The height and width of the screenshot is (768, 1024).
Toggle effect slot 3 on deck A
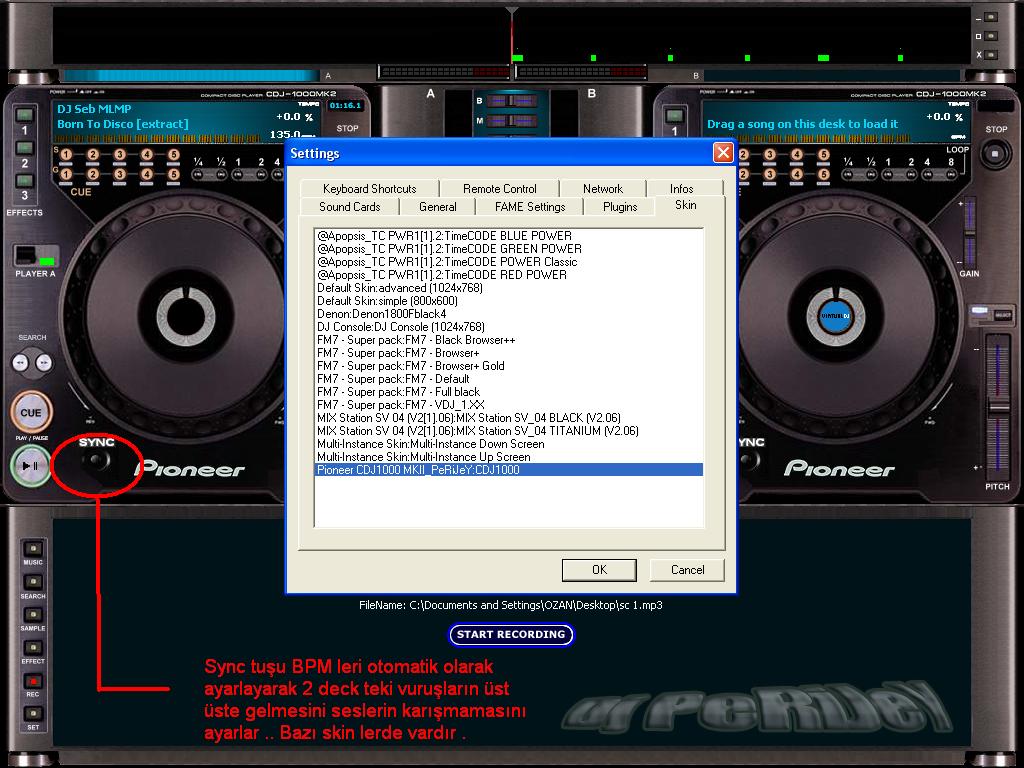(25, 180)
